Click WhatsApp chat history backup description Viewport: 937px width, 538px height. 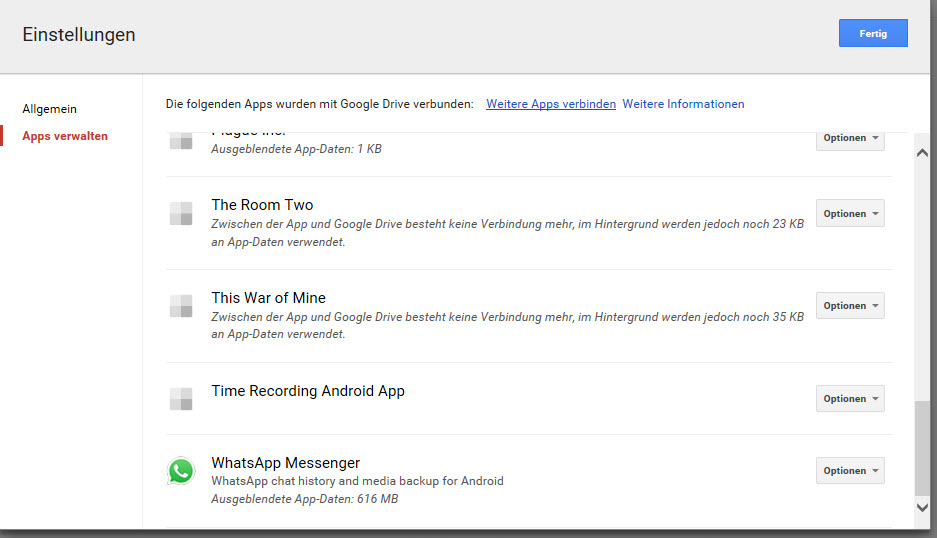[x=357, y=481]
